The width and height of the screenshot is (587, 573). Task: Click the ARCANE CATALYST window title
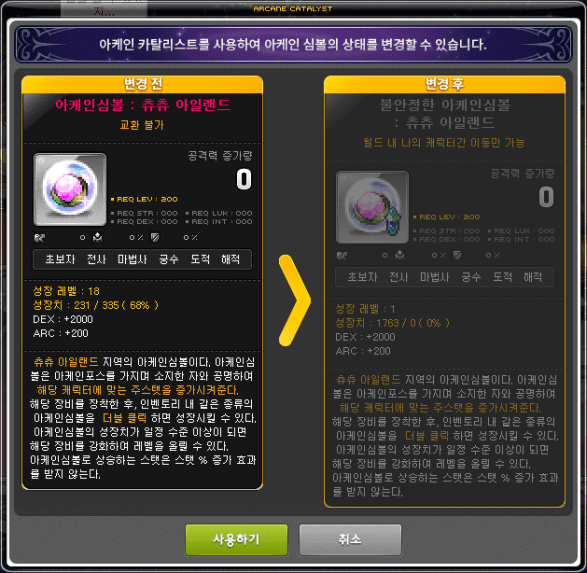point(293,9)
